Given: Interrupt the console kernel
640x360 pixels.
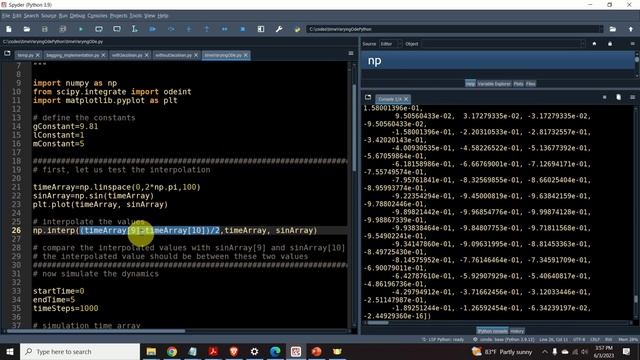Looking at the screenshot, I should 604,97.
